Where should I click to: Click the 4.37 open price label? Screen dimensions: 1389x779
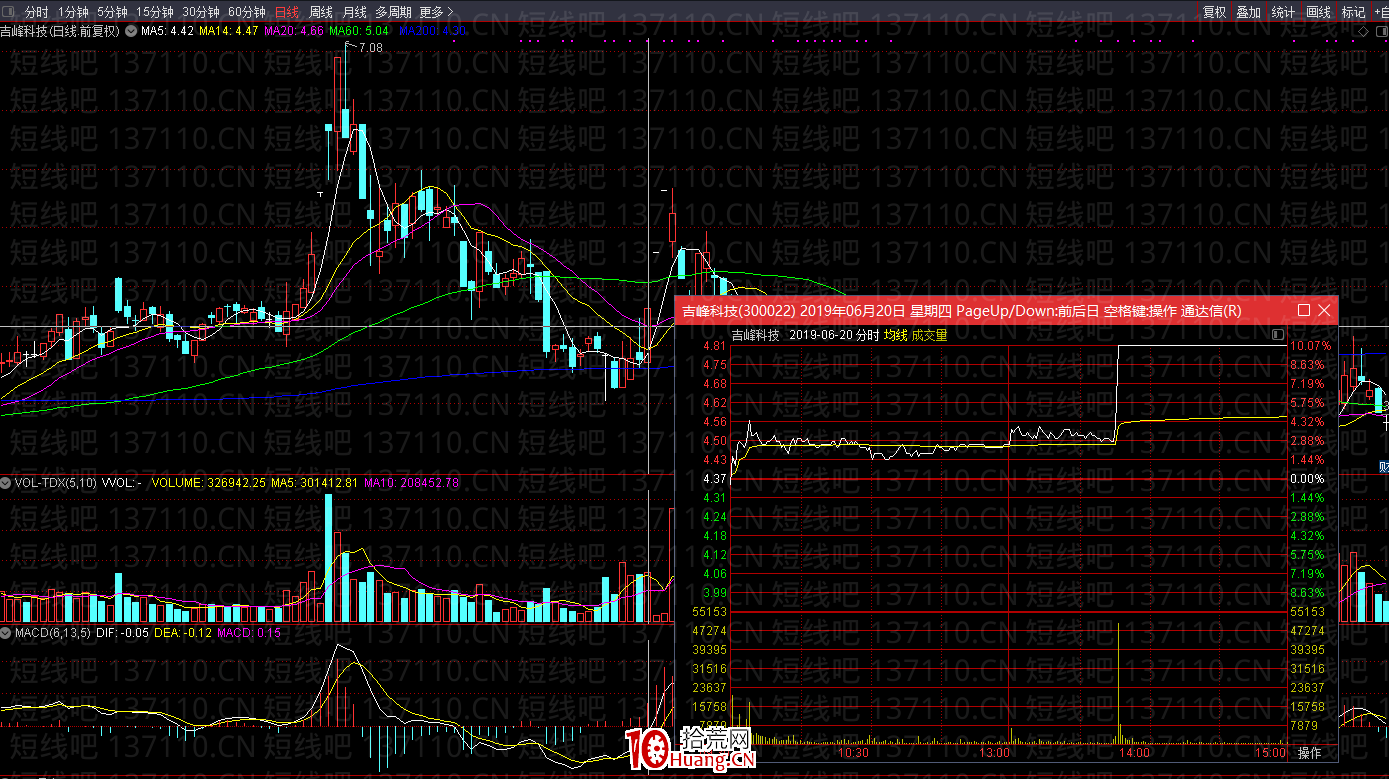[715, 479]
